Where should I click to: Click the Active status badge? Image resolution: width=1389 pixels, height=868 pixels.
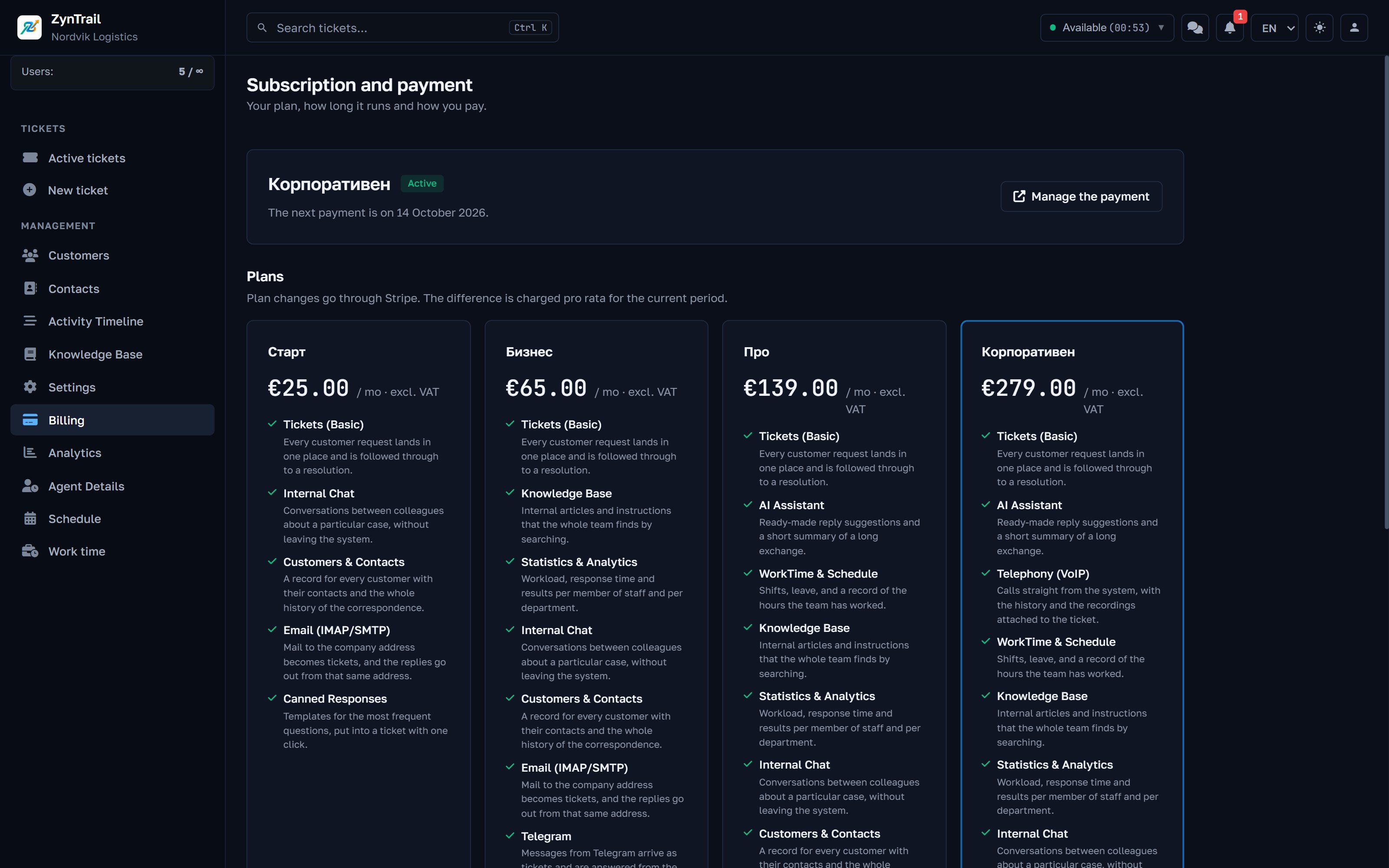coord(422,184)
